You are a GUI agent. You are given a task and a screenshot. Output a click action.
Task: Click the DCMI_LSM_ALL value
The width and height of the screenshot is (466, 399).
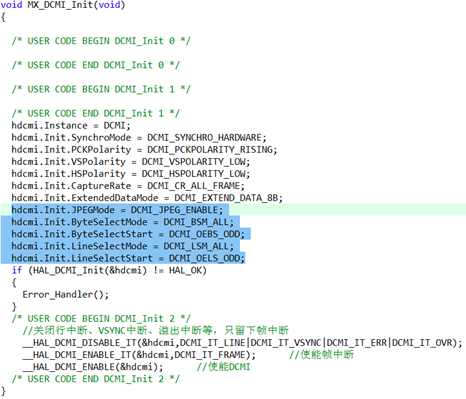point(197,246)
